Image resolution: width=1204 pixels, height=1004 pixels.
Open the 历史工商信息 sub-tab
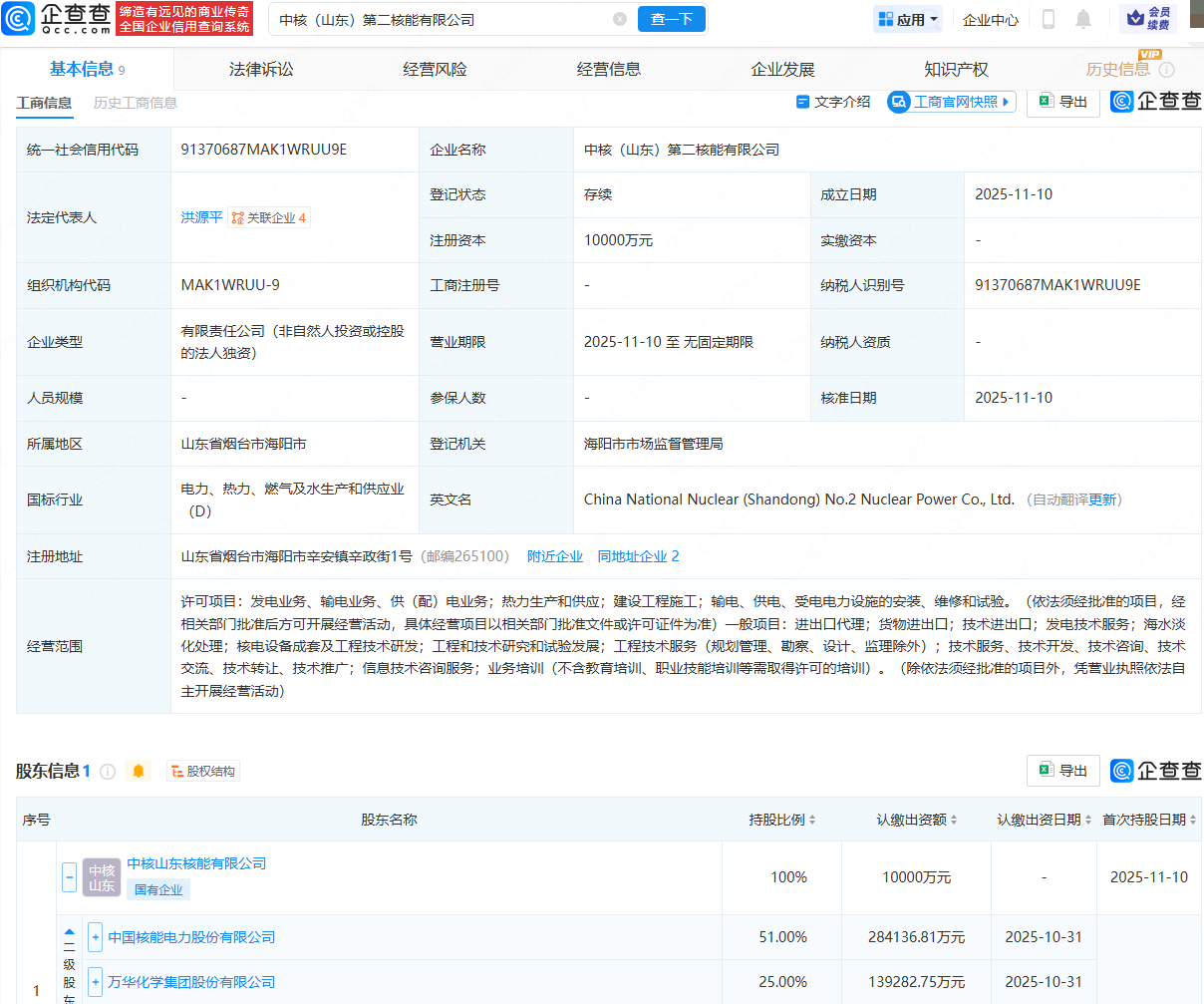tap(136, 103)
